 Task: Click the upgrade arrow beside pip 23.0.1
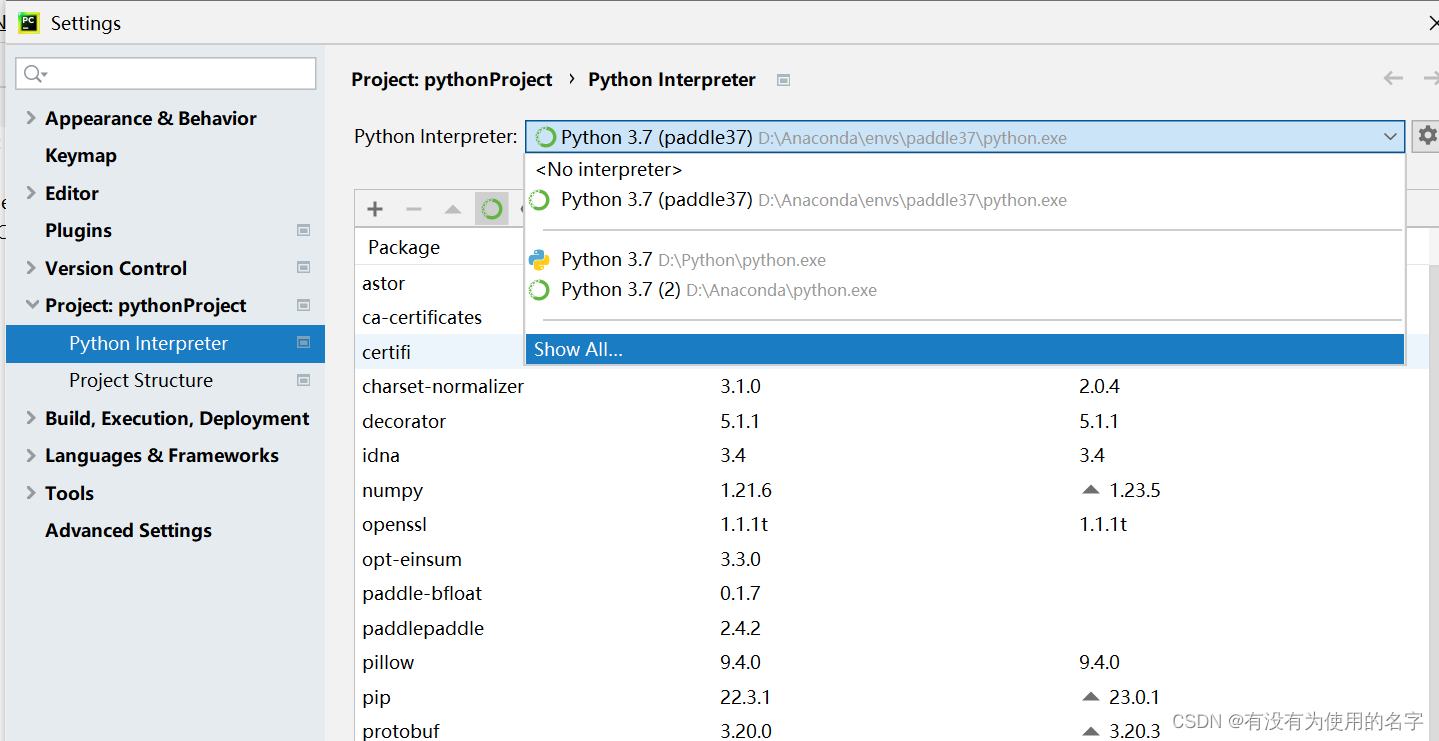coord(1090,697)
